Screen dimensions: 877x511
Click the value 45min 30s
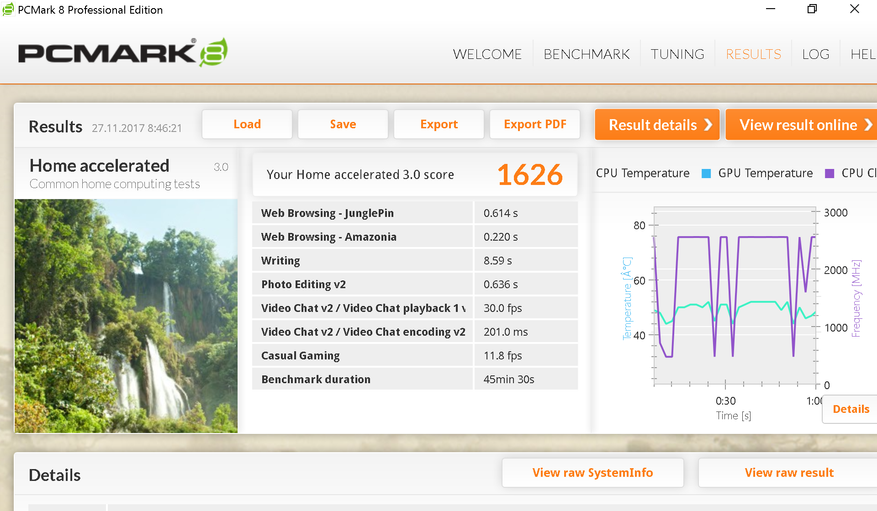tap(509, 380)
